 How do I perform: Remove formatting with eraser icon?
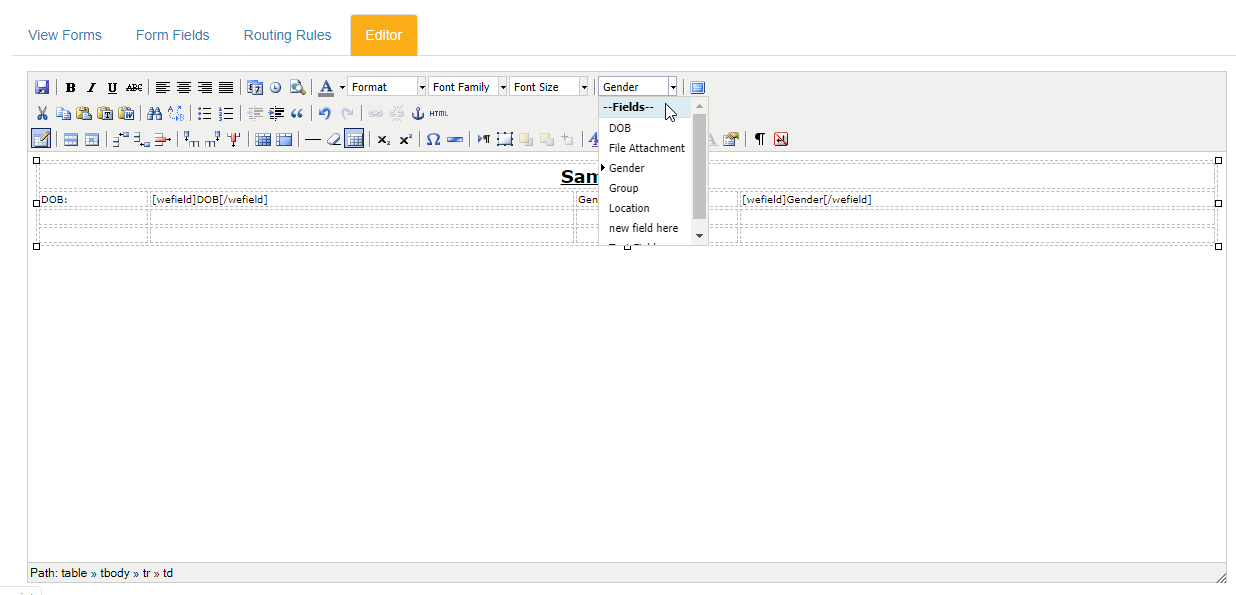(334, 139)
